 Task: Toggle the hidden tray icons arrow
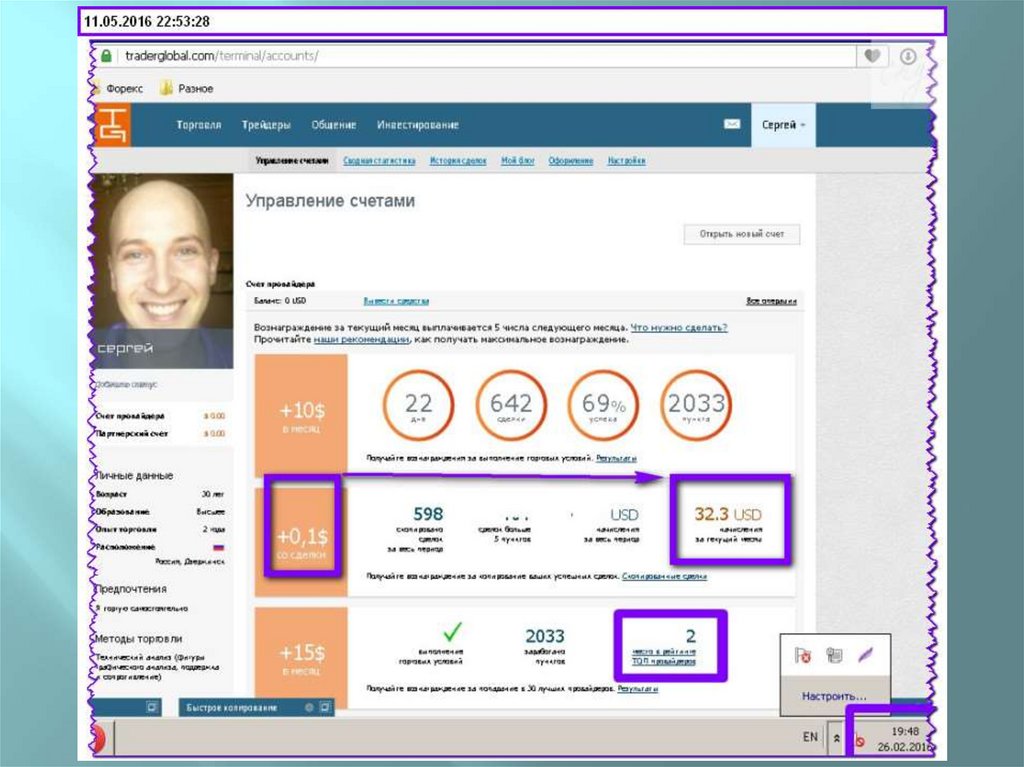tap(838, 737)
